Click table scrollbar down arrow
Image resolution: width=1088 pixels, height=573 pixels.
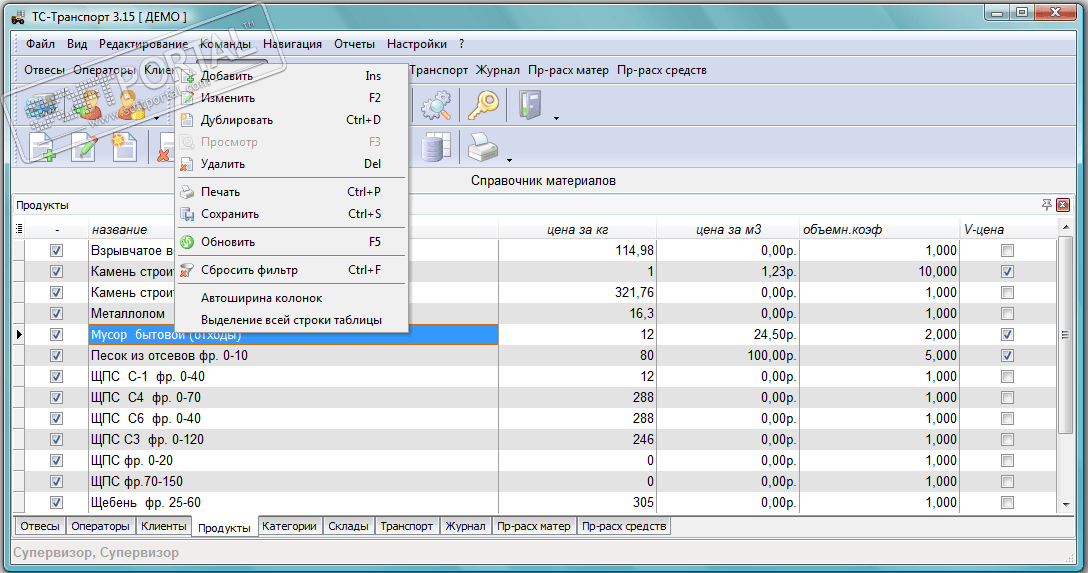[1066, 505]
